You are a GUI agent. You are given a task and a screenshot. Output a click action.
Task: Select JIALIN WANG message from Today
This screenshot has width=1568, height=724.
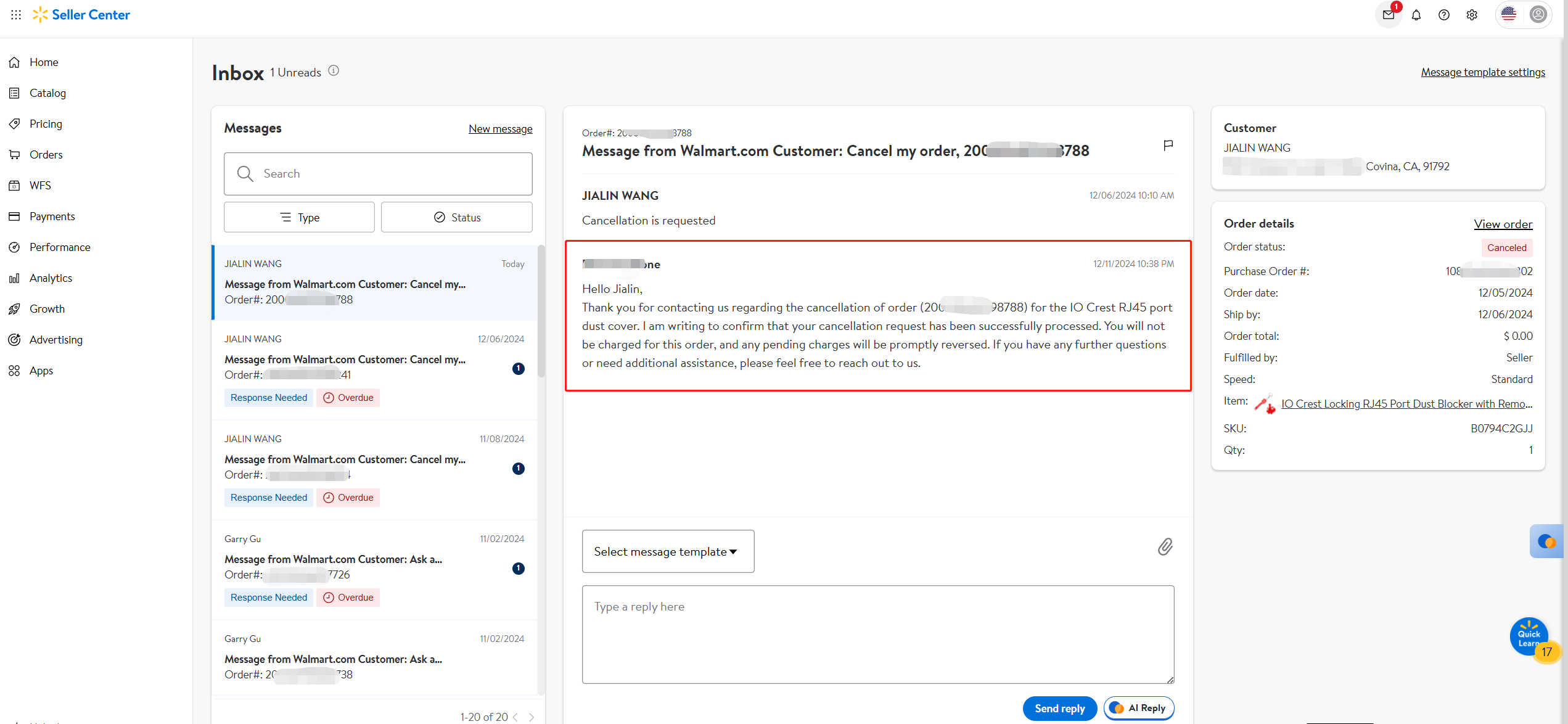tap(374, 282)
